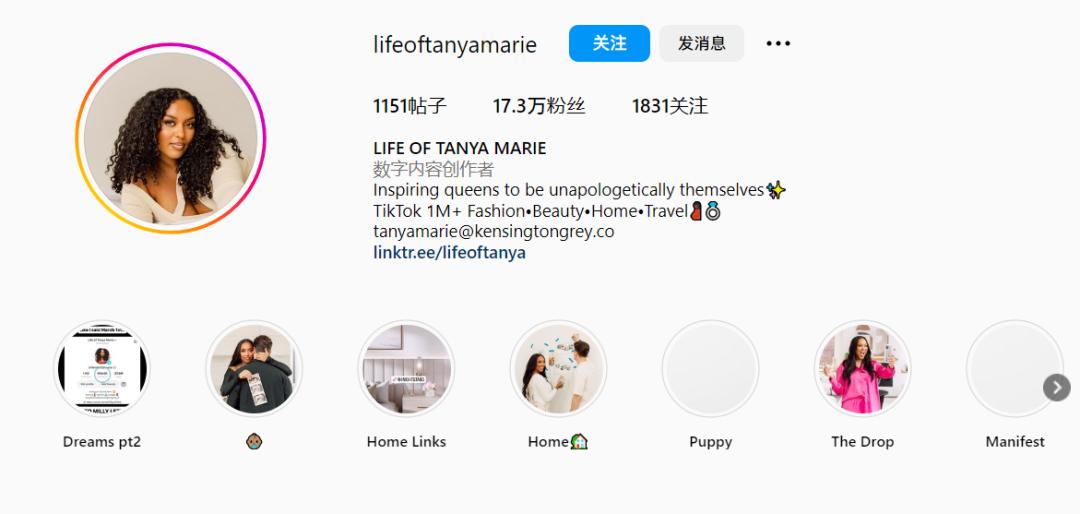Click the Home Links label text
Viewport: 1080px width, 514px height.
406,442
